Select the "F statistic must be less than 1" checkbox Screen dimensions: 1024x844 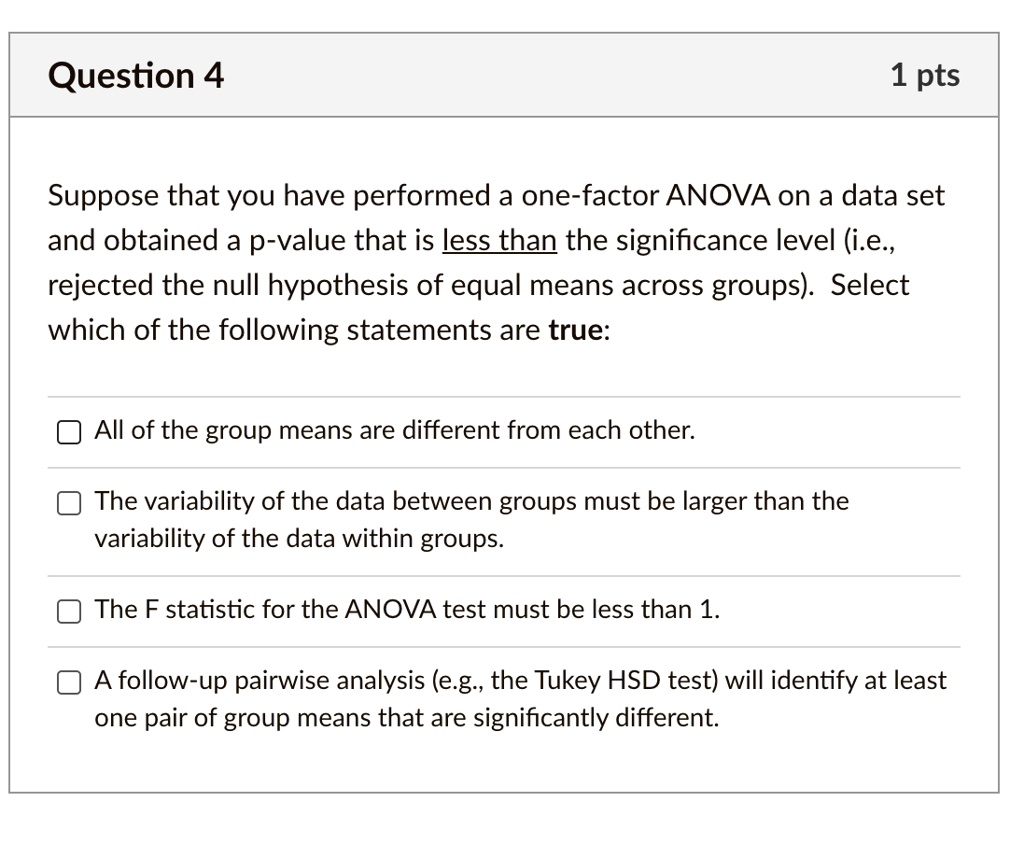[69, 611]
